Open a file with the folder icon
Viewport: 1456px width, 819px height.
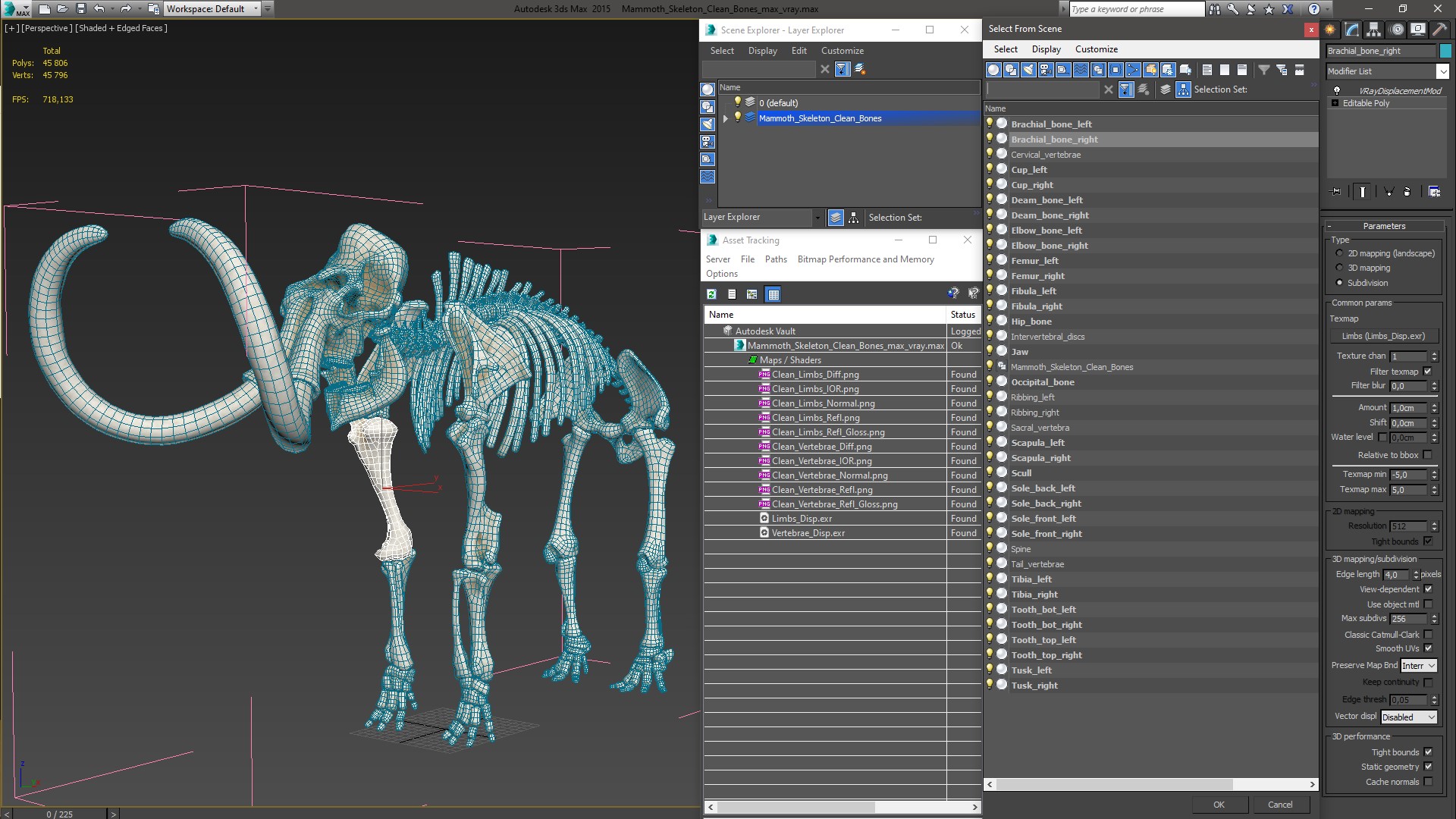click(62, 9)
